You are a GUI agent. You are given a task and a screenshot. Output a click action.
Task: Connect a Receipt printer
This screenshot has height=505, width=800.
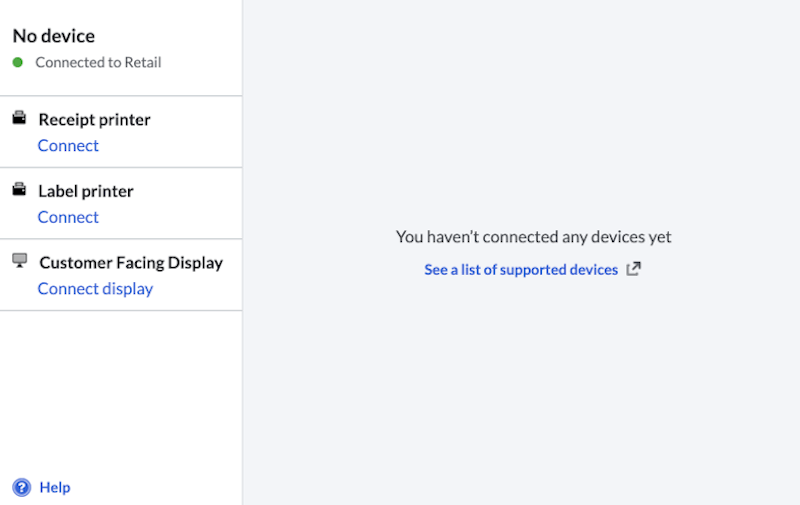68,146
